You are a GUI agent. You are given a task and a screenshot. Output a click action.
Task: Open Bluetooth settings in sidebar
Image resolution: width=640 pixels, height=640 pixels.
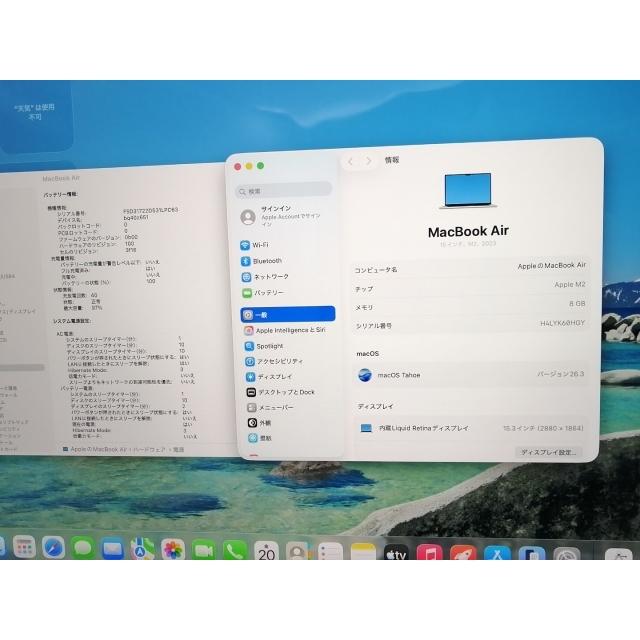[x=287, y=261]
